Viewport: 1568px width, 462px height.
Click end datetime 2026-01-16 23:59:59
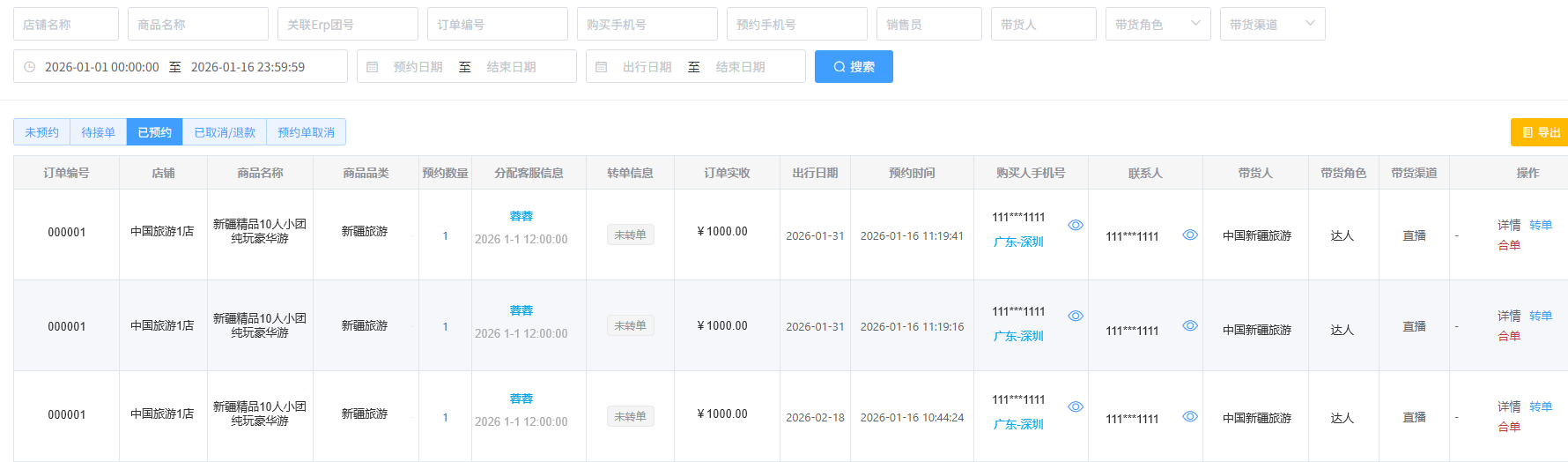[248, 67]
